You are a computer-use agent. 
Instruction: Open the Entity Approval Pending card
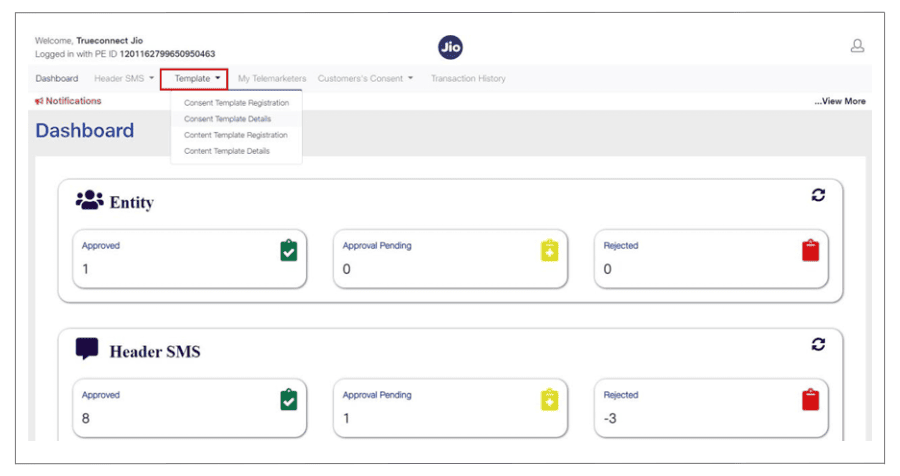pyautogui.click(x=451, y=259)
